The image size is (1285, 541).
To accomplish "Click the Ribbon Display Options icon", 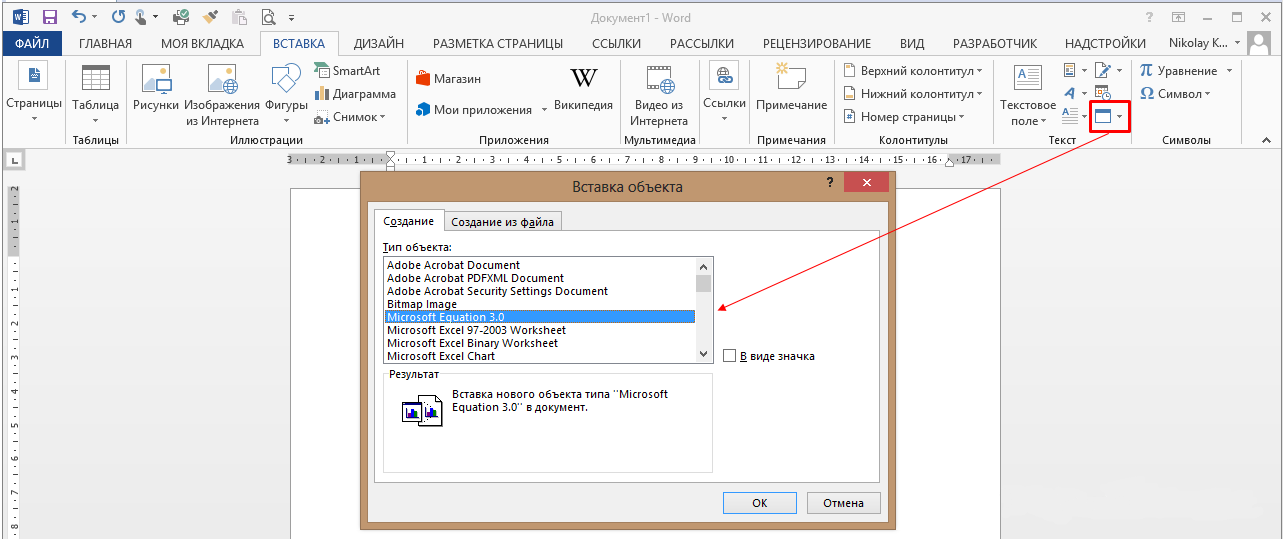I will [1178, 16].
